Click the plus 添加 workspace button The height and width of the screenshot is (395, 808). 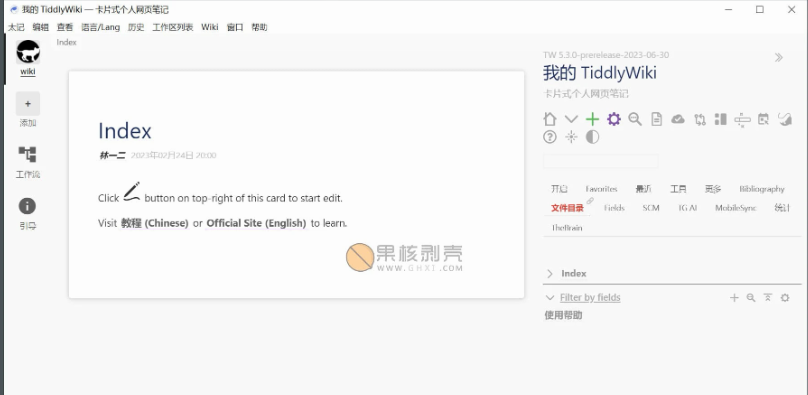28,104
